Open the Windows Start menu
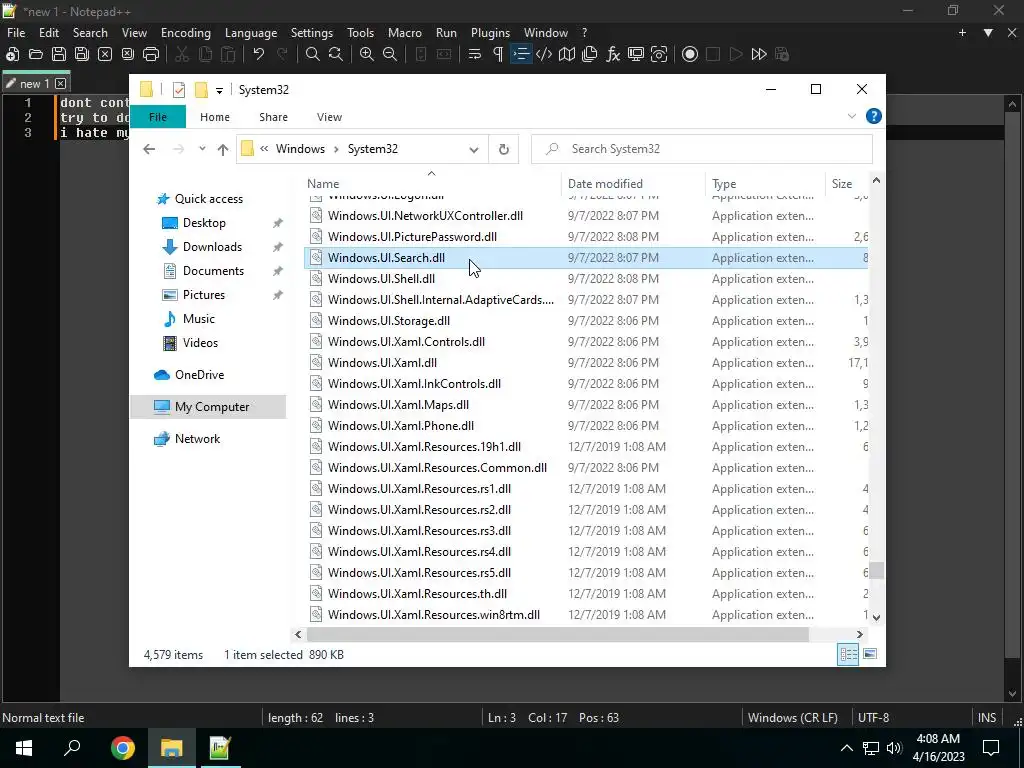 24,748
